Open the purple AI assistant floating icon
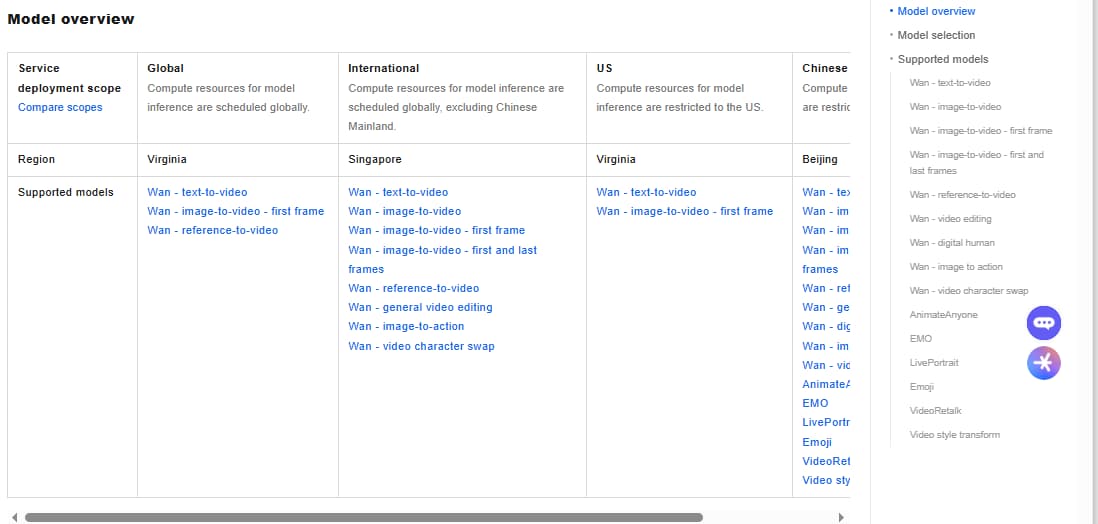Image resolution: width=1098 pixels, height=524 pixels. click(x=1044, y=363)
